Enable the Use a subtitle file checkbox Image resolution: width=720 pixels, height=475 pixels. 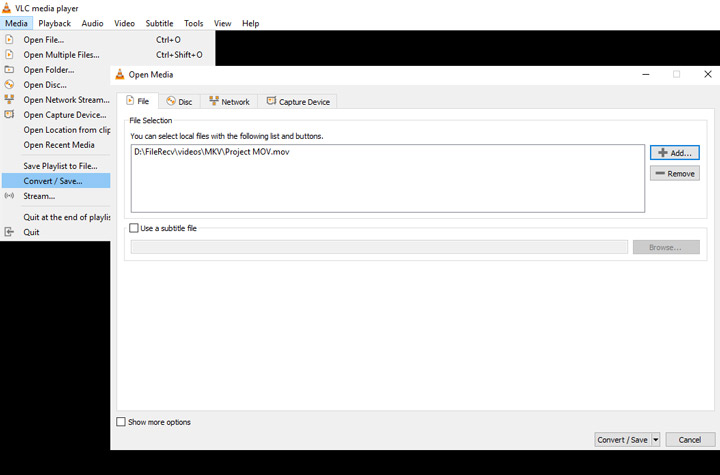pos(134,228)
